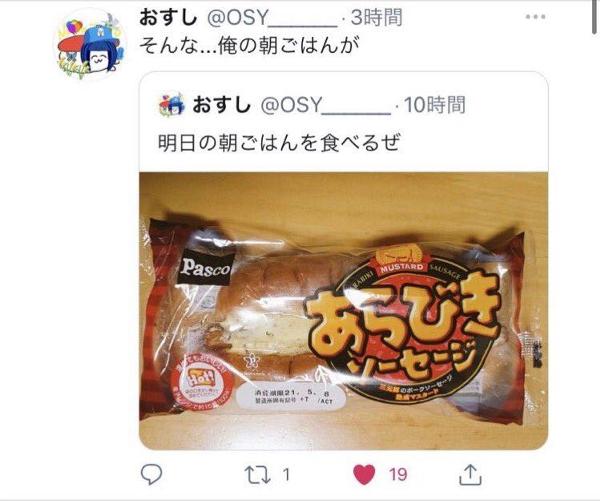The image size is (600, 501).
Task: Enlarge the Pasco sausage bread photo
Action: tap(344, 311)
